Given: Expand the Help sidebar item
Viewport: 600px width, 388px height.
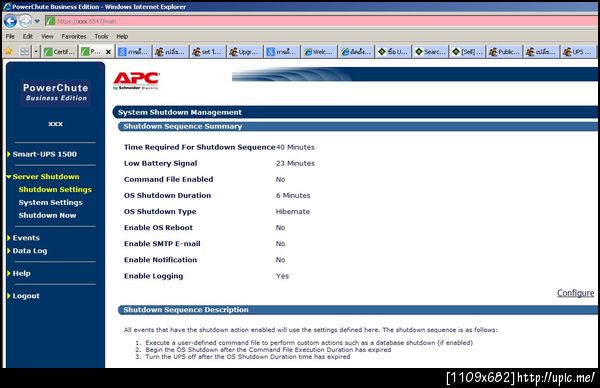Looking at the screenshot, I should coord(21,274).
